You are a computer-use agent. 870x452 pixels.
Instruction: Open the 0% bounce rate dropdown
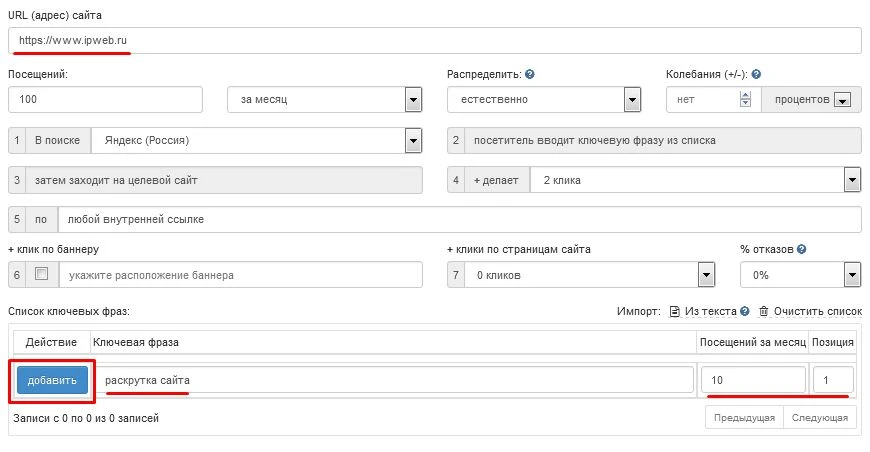(852, 275)
